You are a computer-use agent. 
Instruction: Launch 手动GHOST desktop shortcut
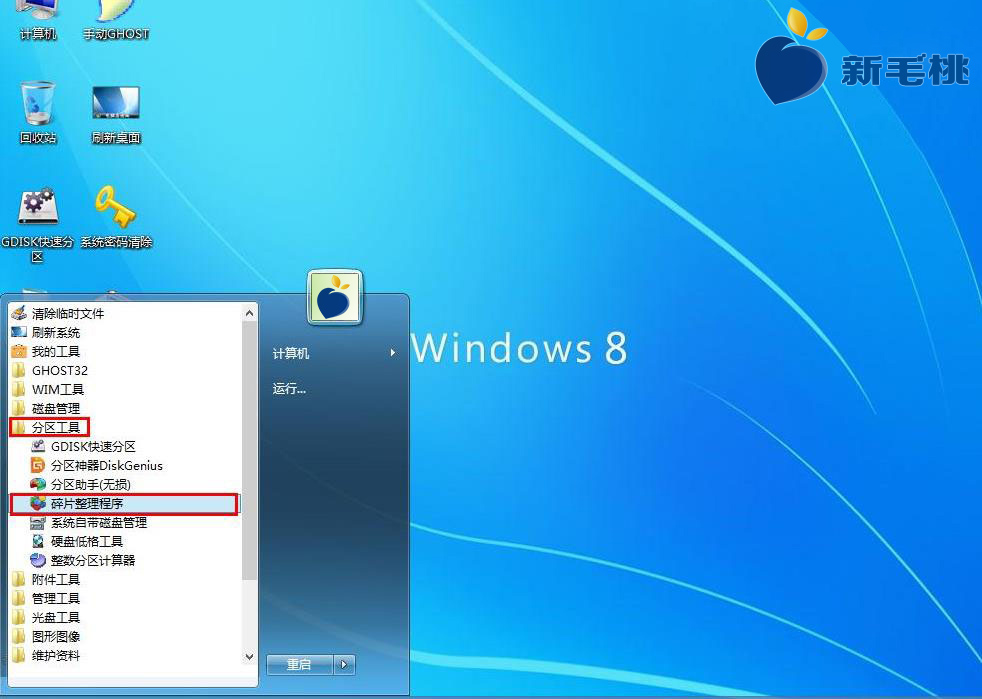[x=116, y=20]
